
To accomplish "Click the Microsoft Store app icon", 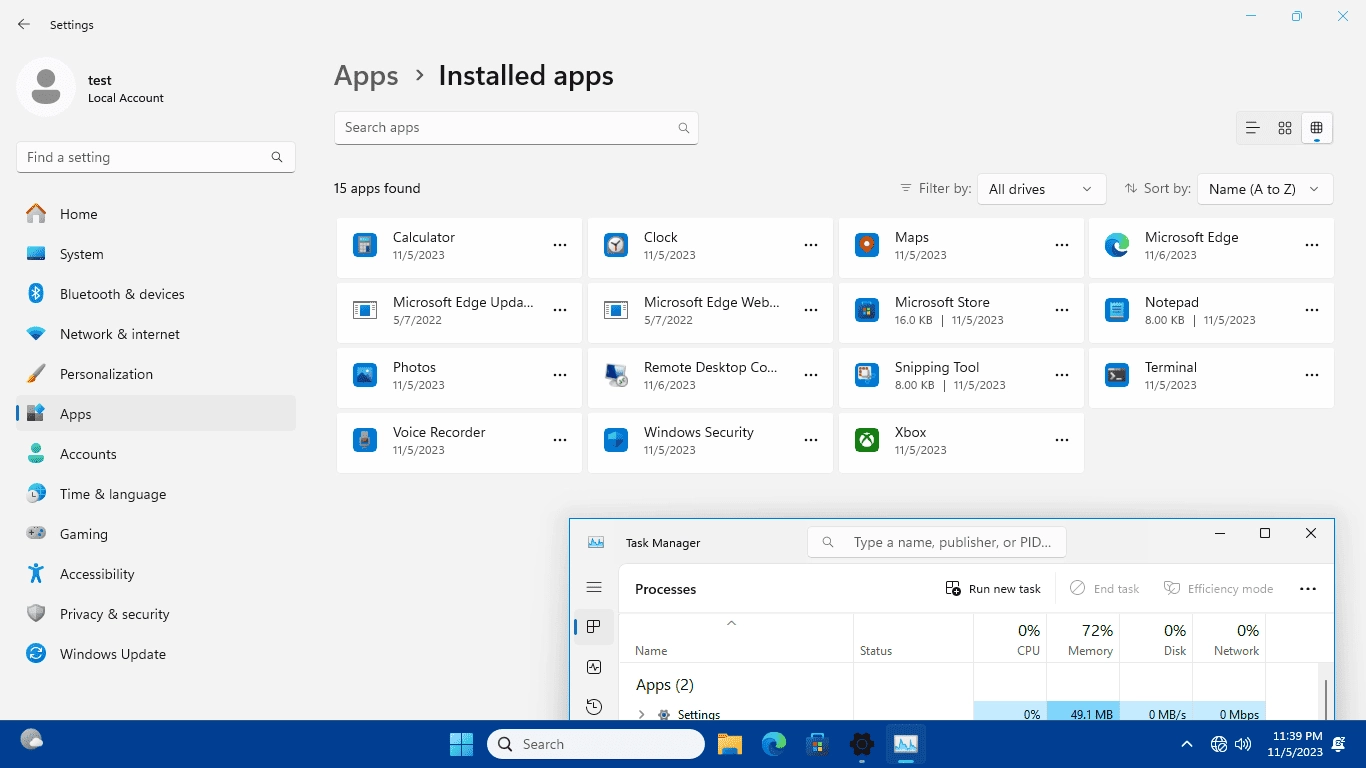I will click(867, 310).
